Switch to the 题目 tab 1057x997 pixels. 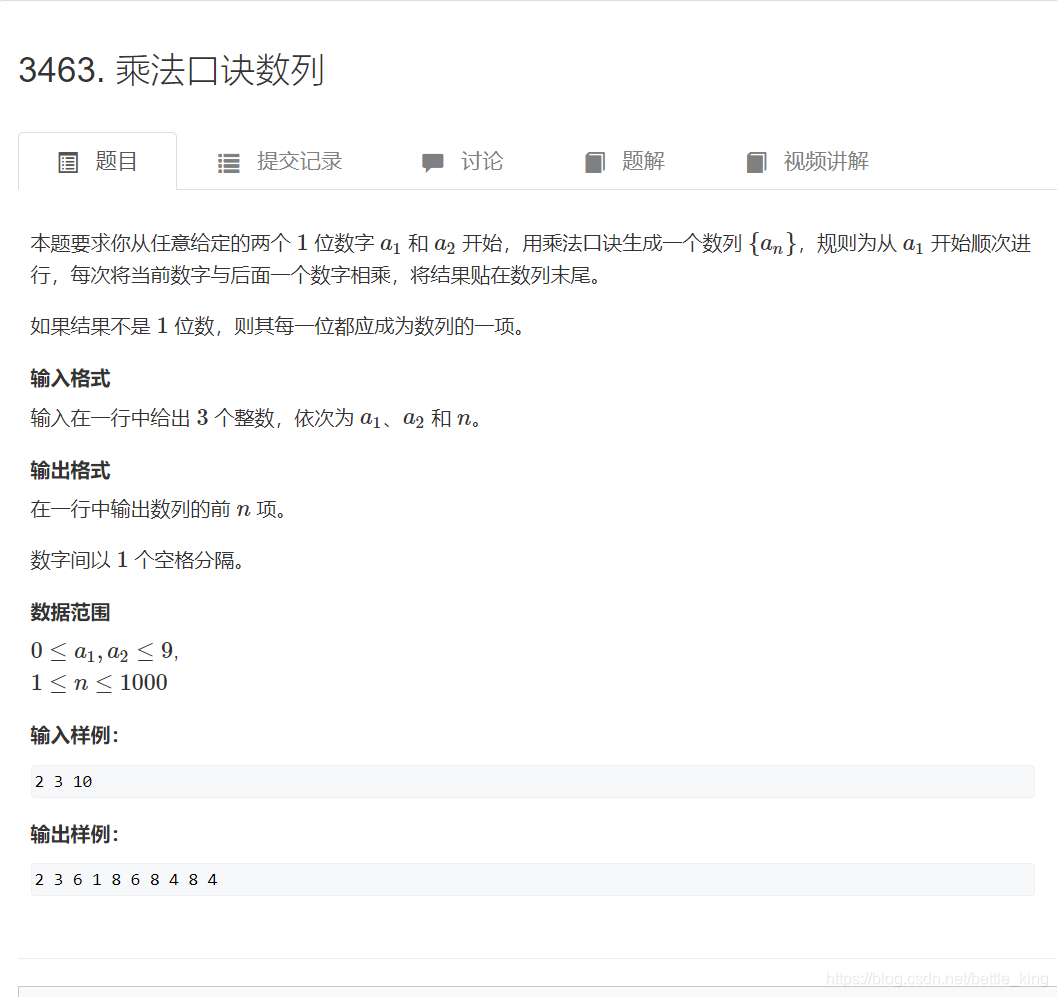coord(98,162)
